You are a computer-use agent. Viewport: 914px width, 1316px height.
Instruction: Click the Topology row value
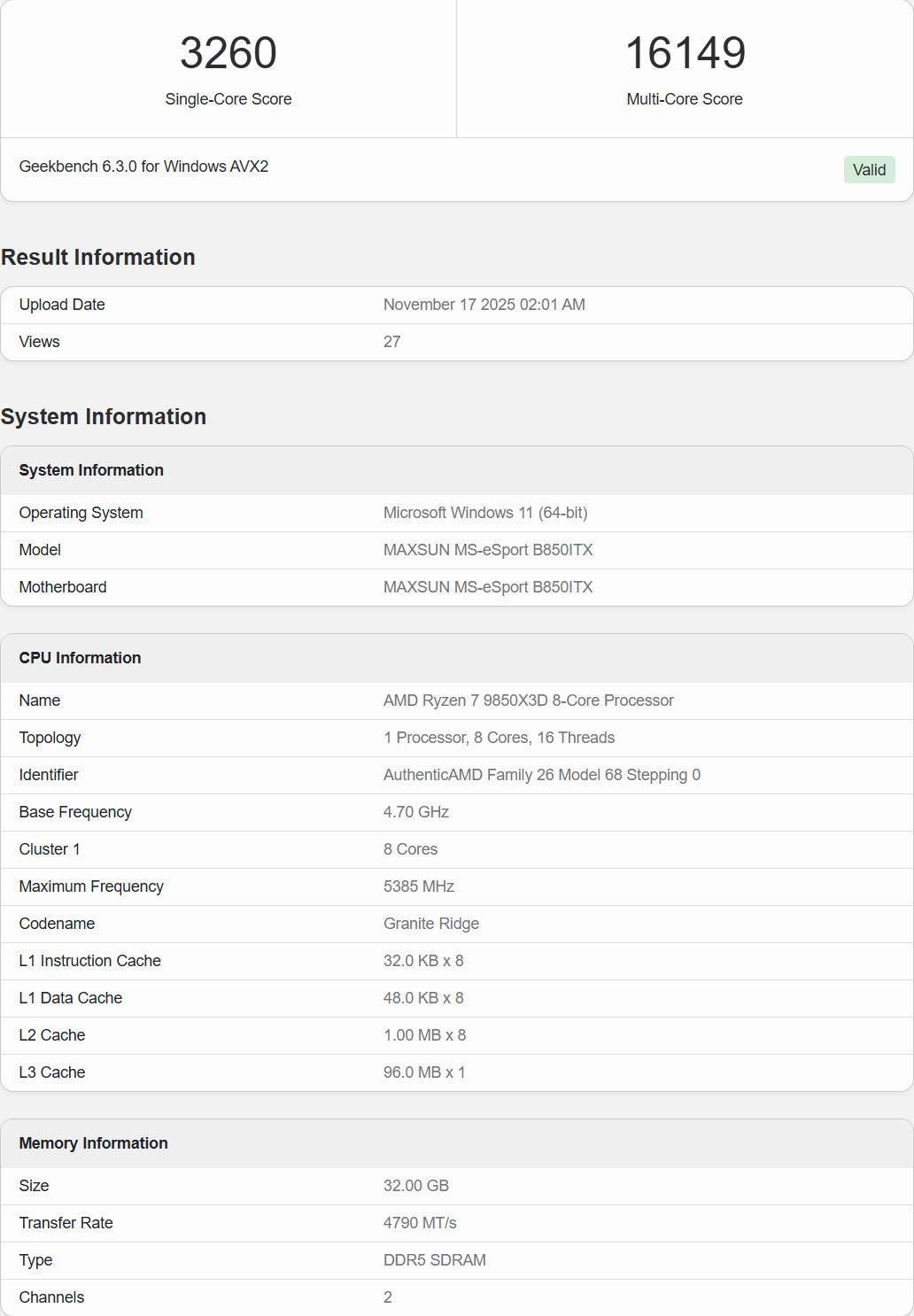(499, 738)
